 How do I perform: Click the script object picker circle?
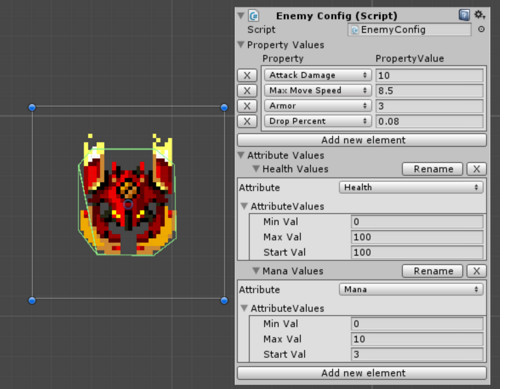481,29
